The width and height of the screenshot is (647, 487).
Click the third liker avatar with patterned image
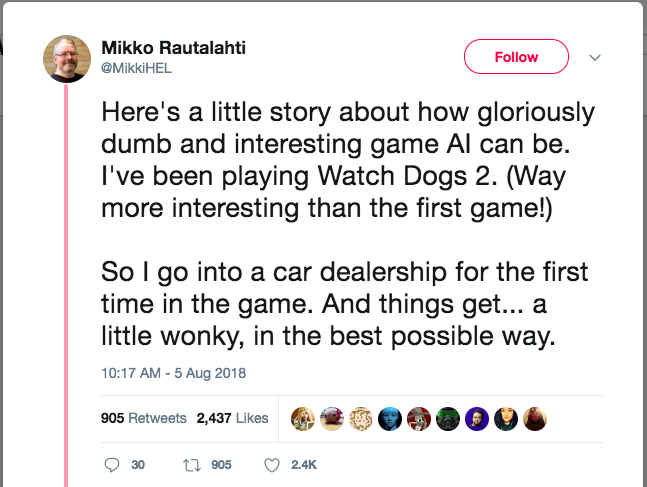tap(361, 418)
